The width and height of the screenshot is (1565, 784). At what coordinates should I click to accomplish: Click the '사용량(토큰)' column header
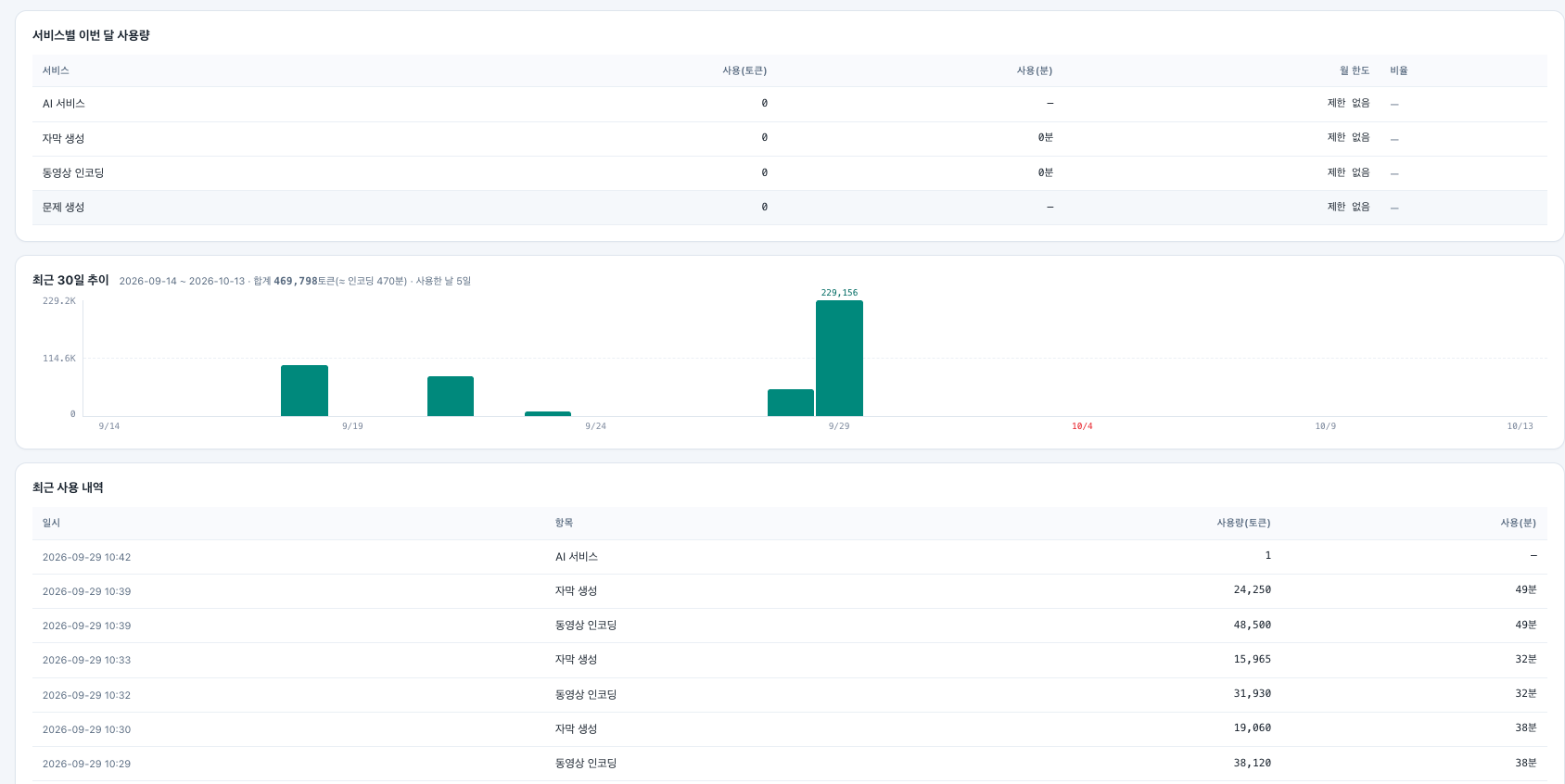coord(1244,523)
